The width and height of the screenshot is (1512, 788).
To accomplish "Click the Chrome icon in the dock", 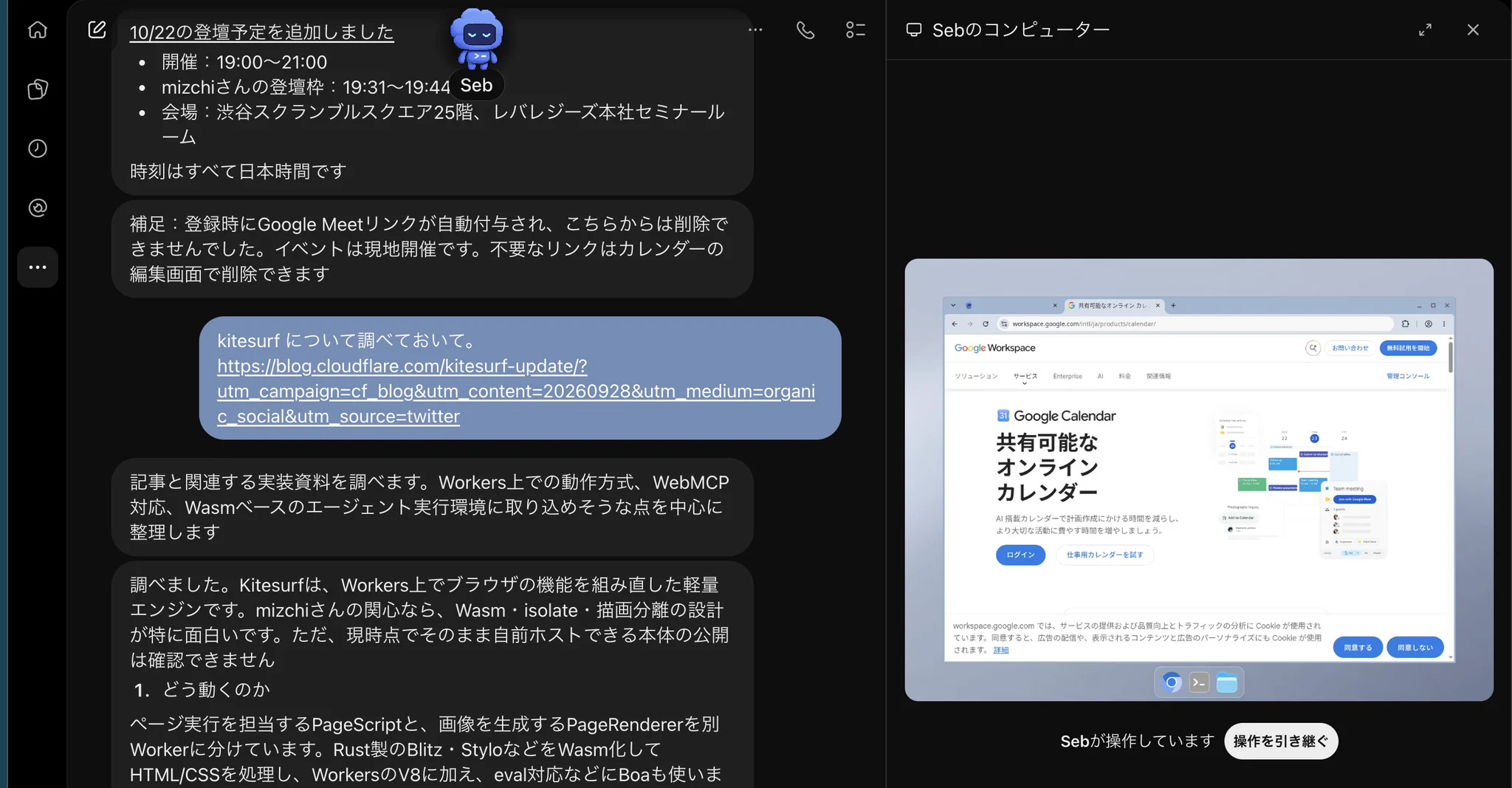I will [x=1172, y=682].
